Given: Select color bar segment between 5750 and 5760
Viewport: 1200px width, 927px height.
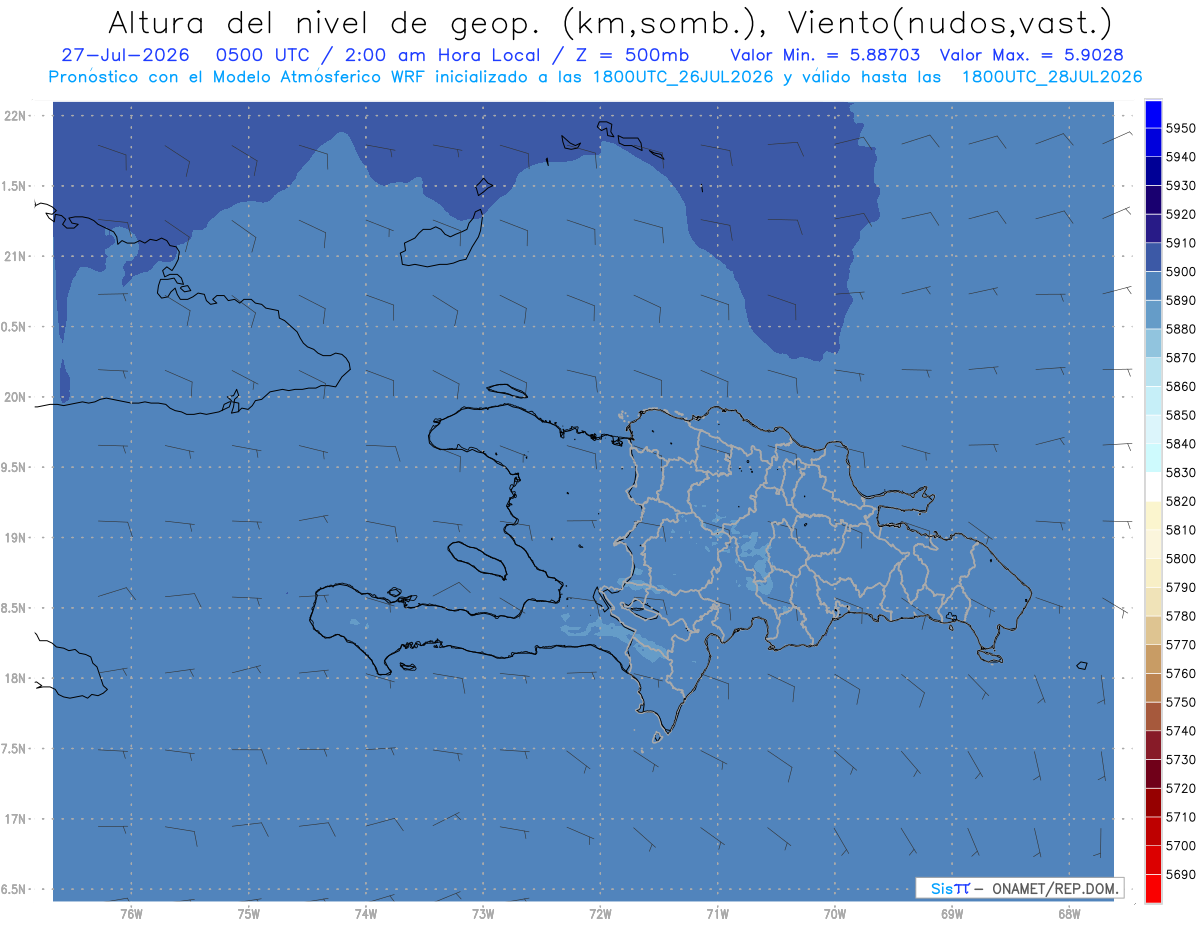Looking at the screenshot, I should click(x=1152, y=687).
